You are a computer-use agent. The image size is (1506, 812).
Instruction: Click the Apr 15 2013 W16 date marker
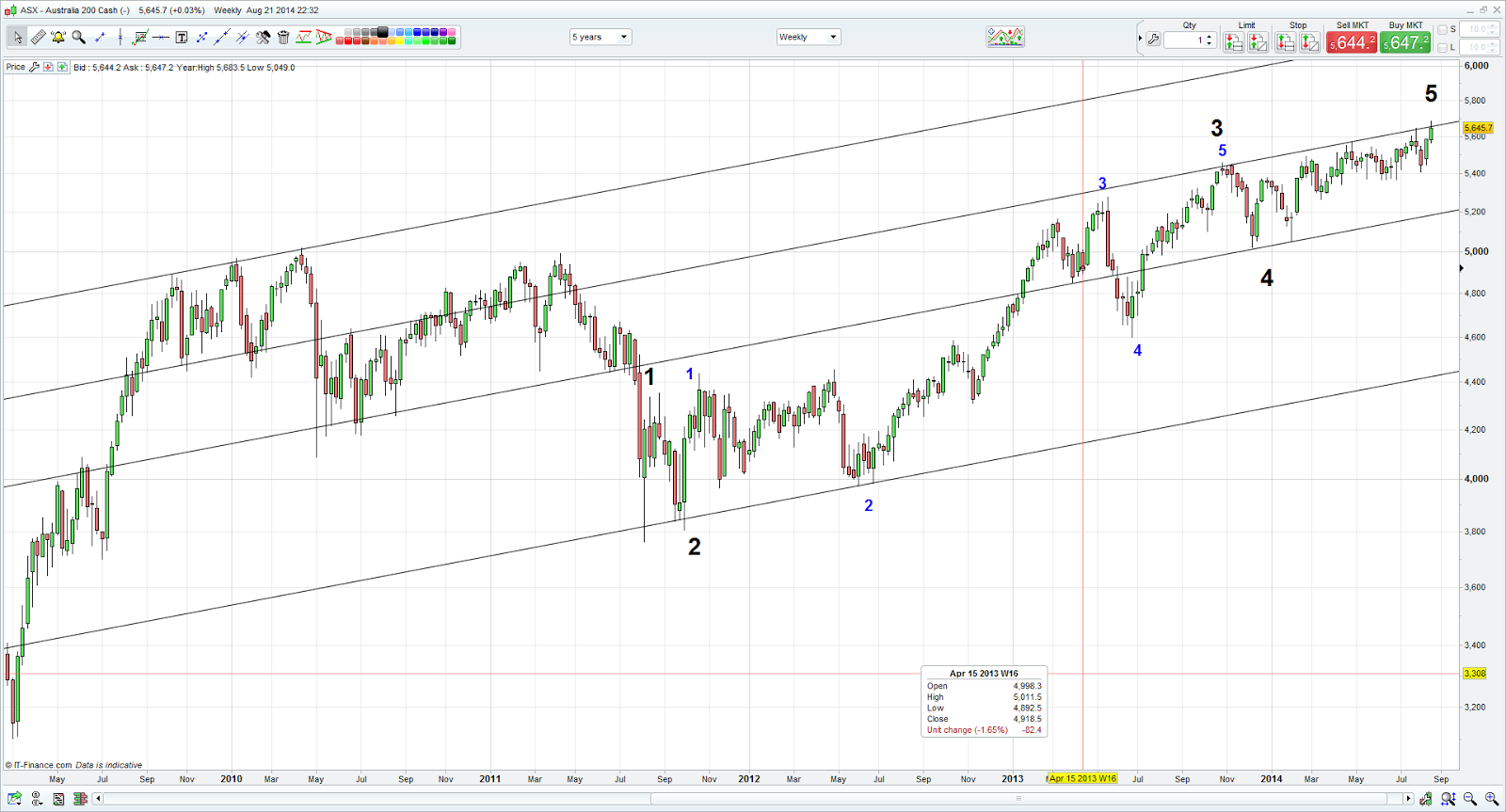pyautogui.click(x=1082, y=779)
